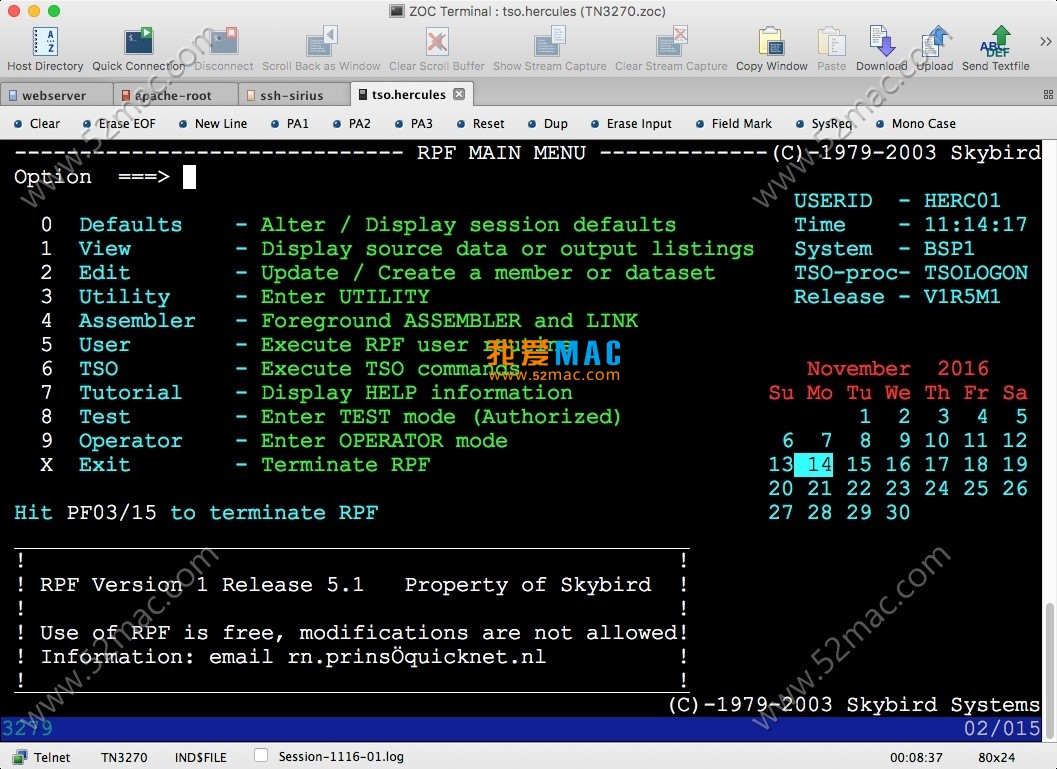
Task: Click the Upload toolbar icon
Action: coord(935,42)
